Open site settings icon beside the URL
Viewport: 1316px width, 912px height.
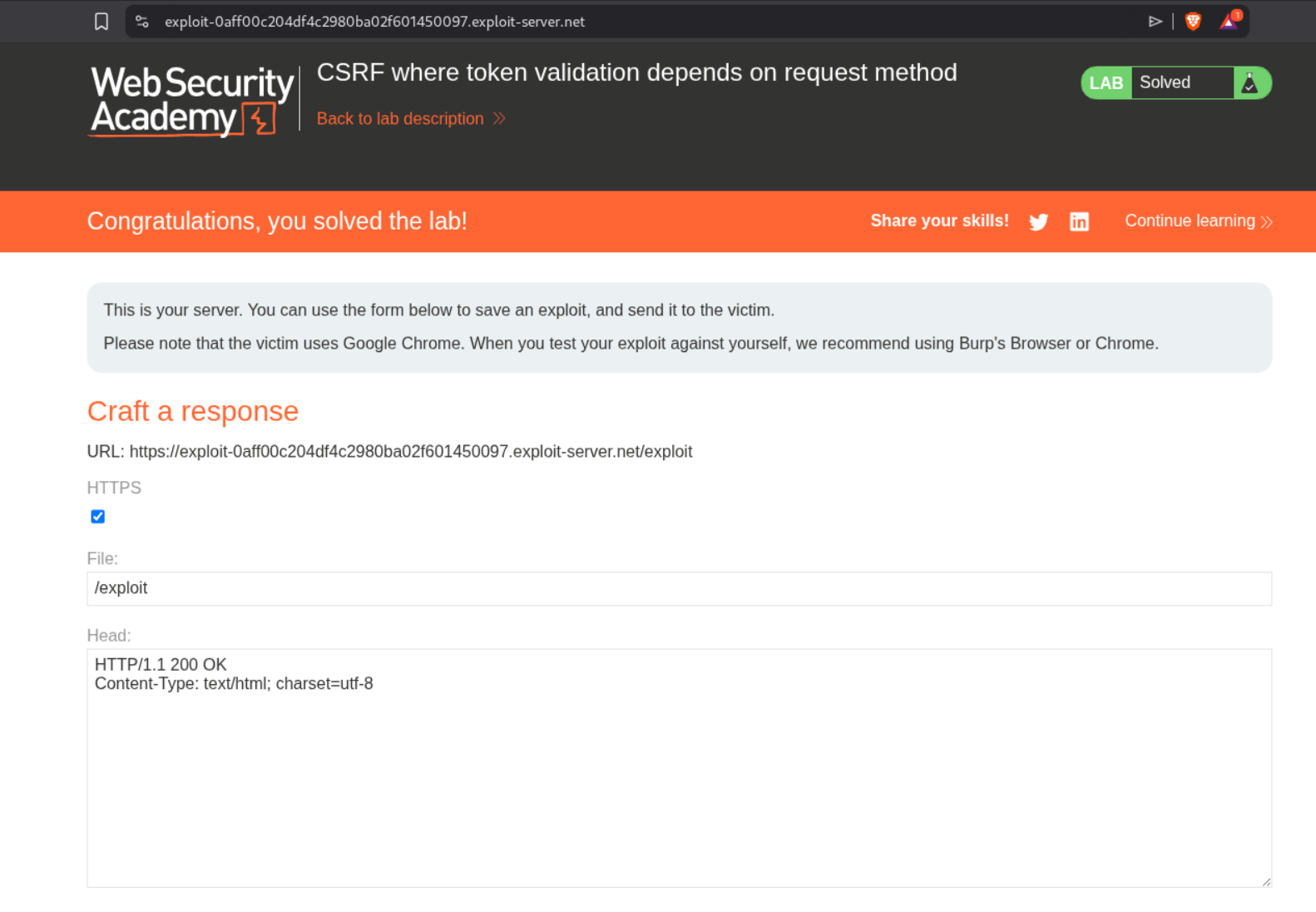click(x=142, y=22)
